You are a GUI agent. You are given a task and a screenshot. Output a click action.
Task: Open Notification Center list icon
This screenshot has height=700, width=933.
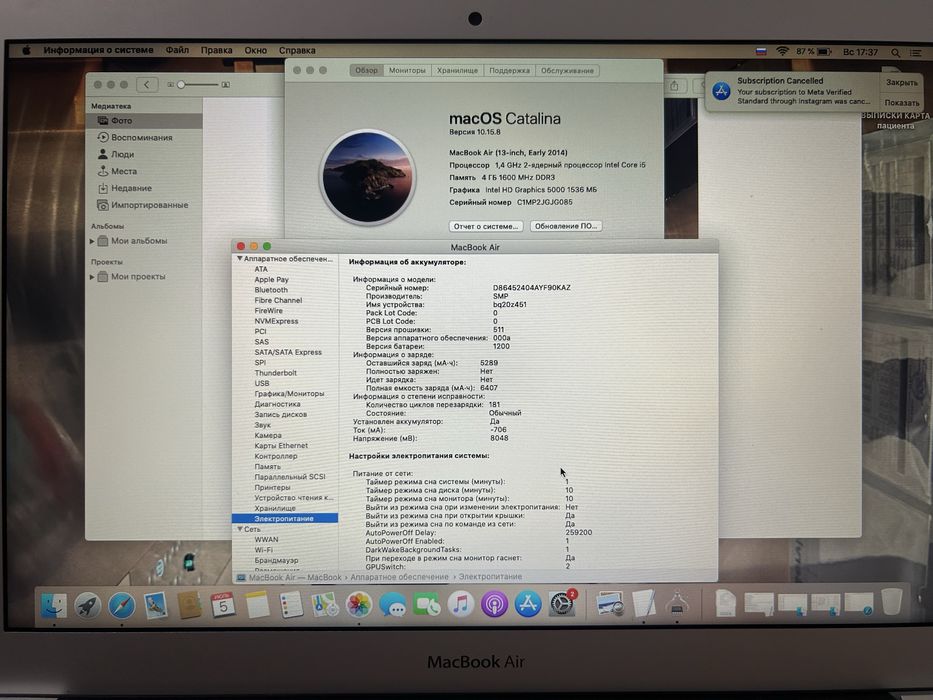coord(916,53)
